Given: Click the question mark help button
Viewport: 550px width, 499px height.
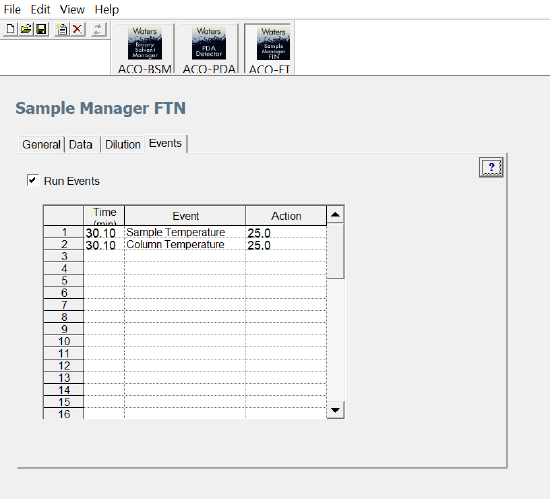Looking at the screenshot, I should pyautogui.click(x=491, y=167).
